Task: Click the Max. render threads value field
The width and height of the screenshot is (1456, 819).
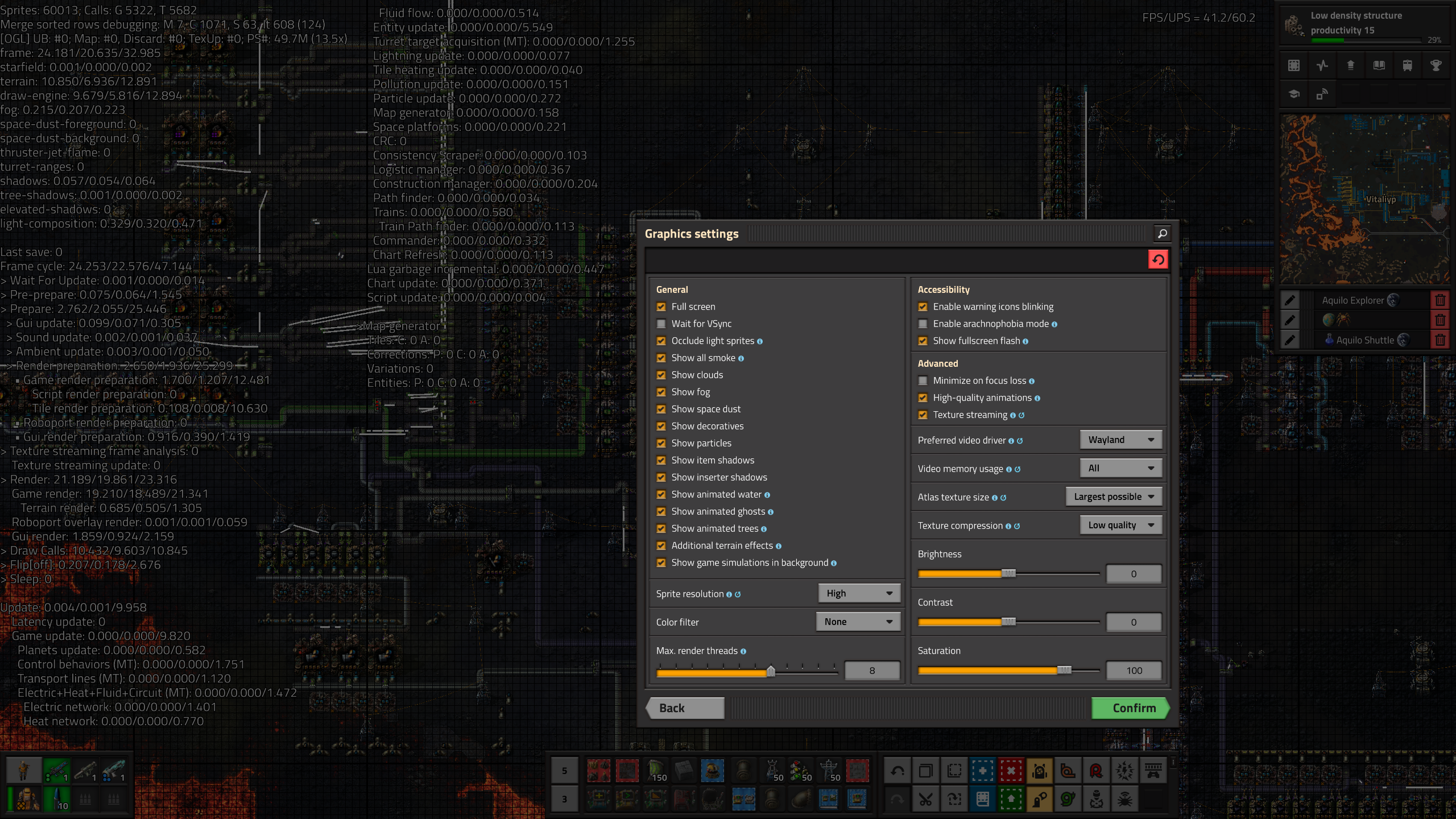Action: click(x=872, y=671)
